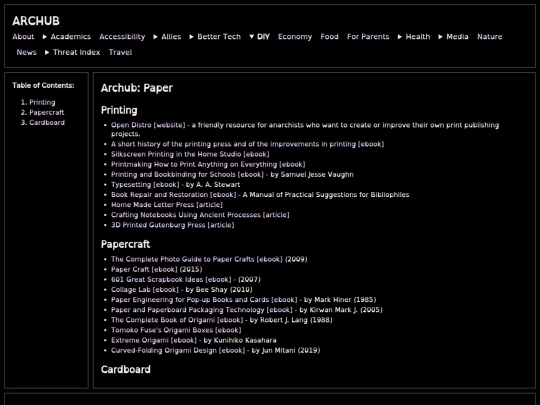
Task: Open Silkscreen Printing in the Home Studio
Action: pos(190,154)
